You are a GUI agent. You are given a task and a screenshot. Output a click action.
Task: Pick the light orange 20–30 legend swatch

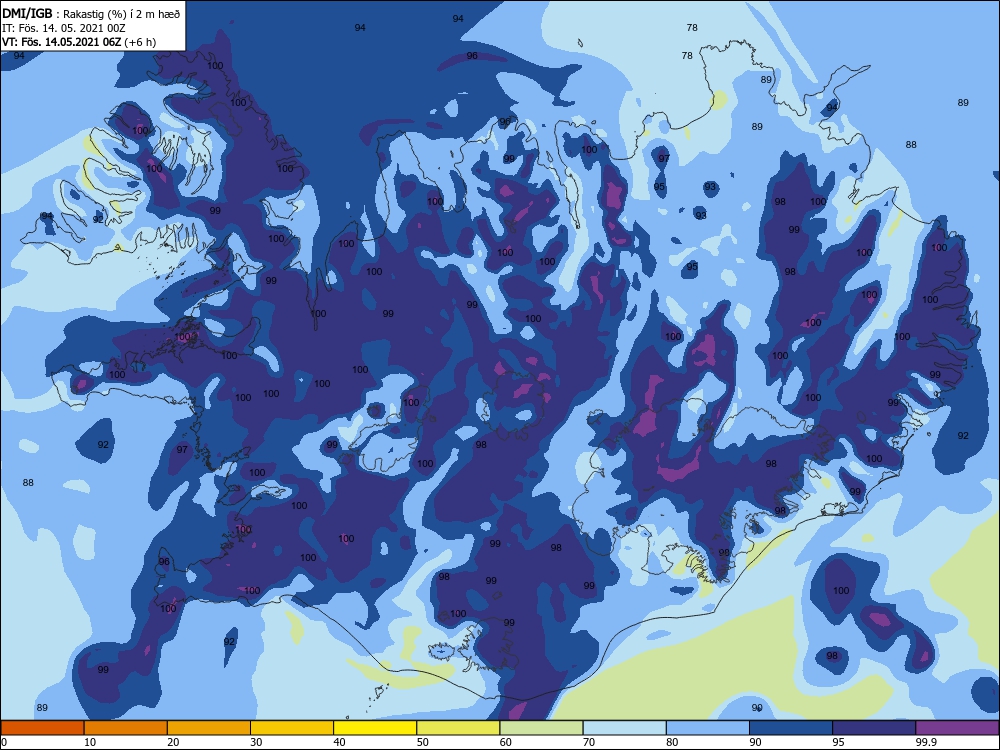(x=209, y=728)
